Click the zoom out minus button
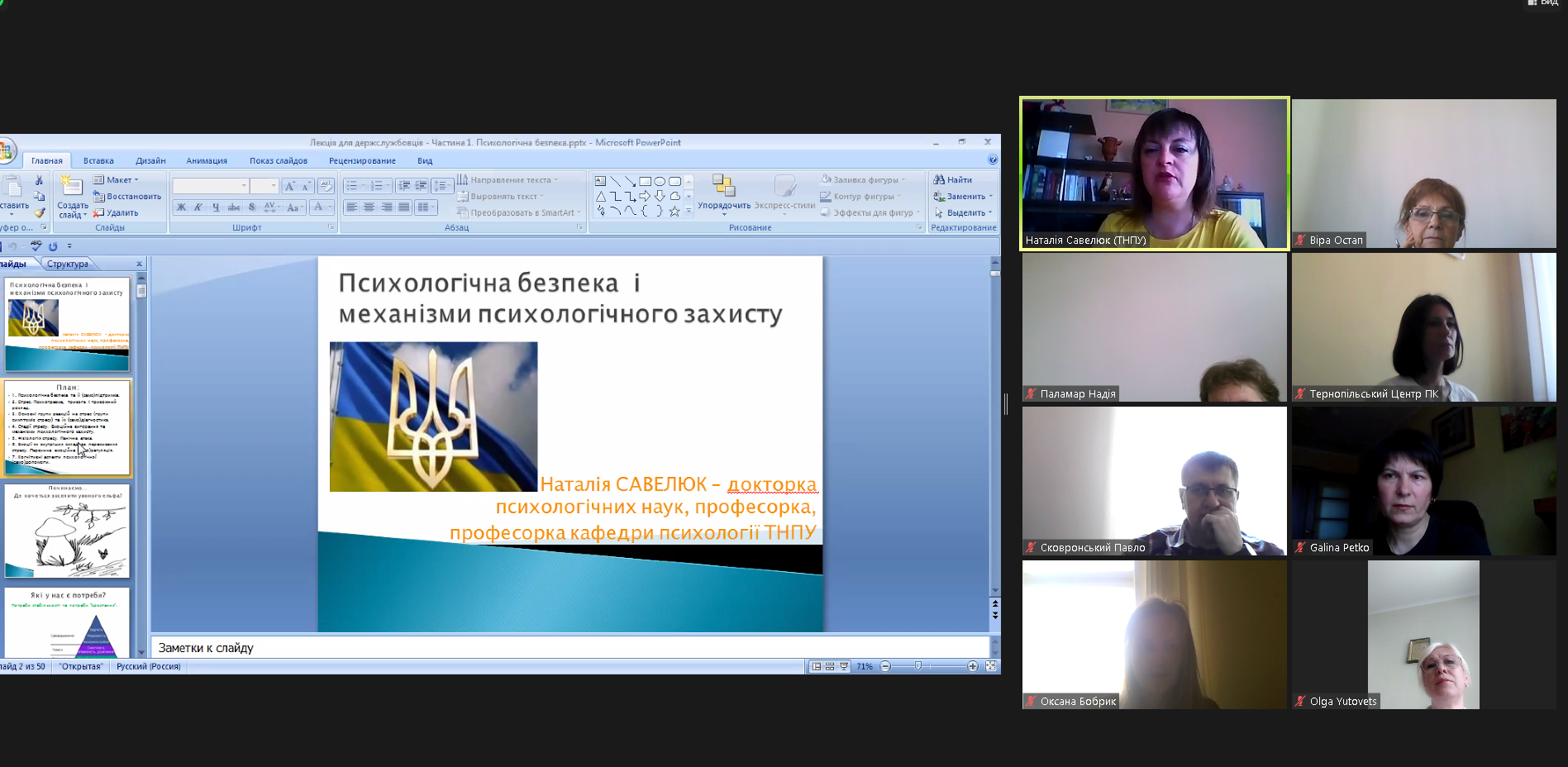The height and width of the screenshot is (767, 1568). pos(885,666)
